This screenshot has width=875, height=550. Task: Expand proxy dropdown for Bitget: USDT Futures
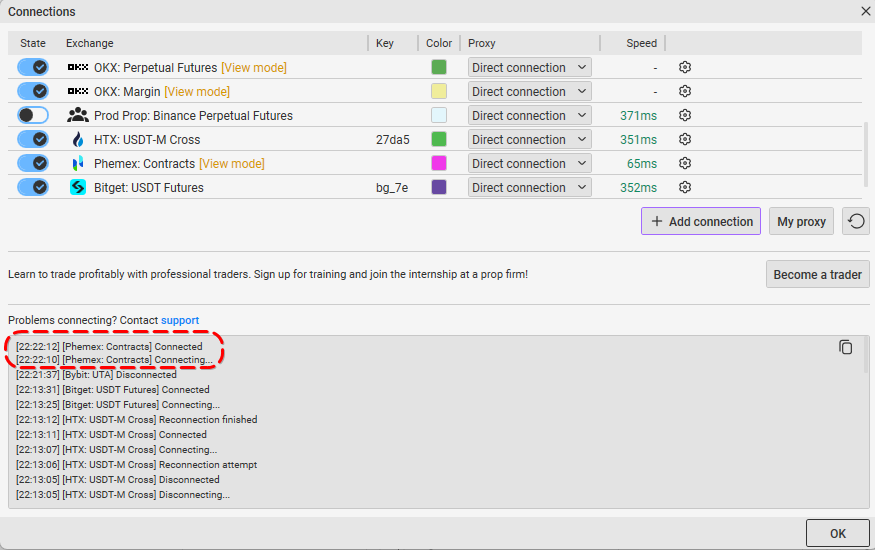529,187
